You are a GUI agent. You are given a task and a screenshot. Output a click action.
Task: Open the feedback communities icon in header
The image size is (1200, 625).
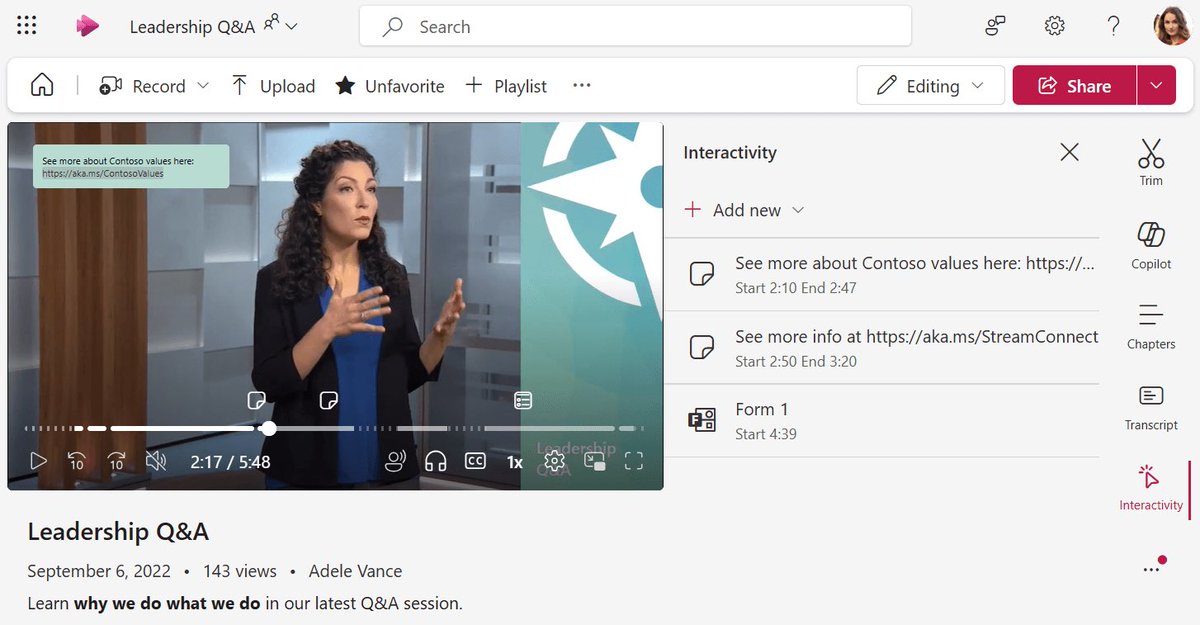click(x=995, y=27)
